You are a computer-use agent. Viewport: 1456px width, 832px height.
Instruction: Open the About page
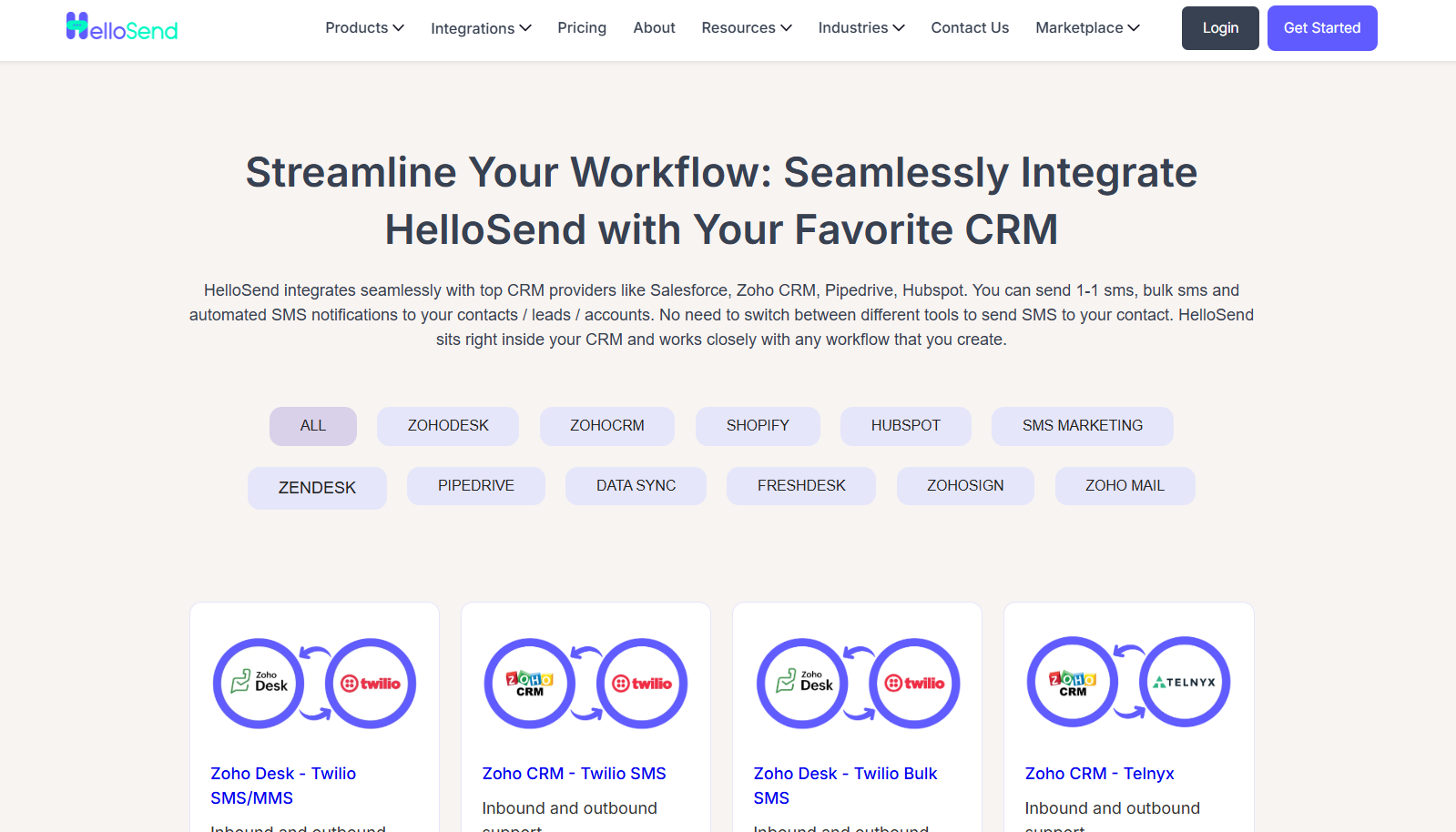click(x=654, y=27)
